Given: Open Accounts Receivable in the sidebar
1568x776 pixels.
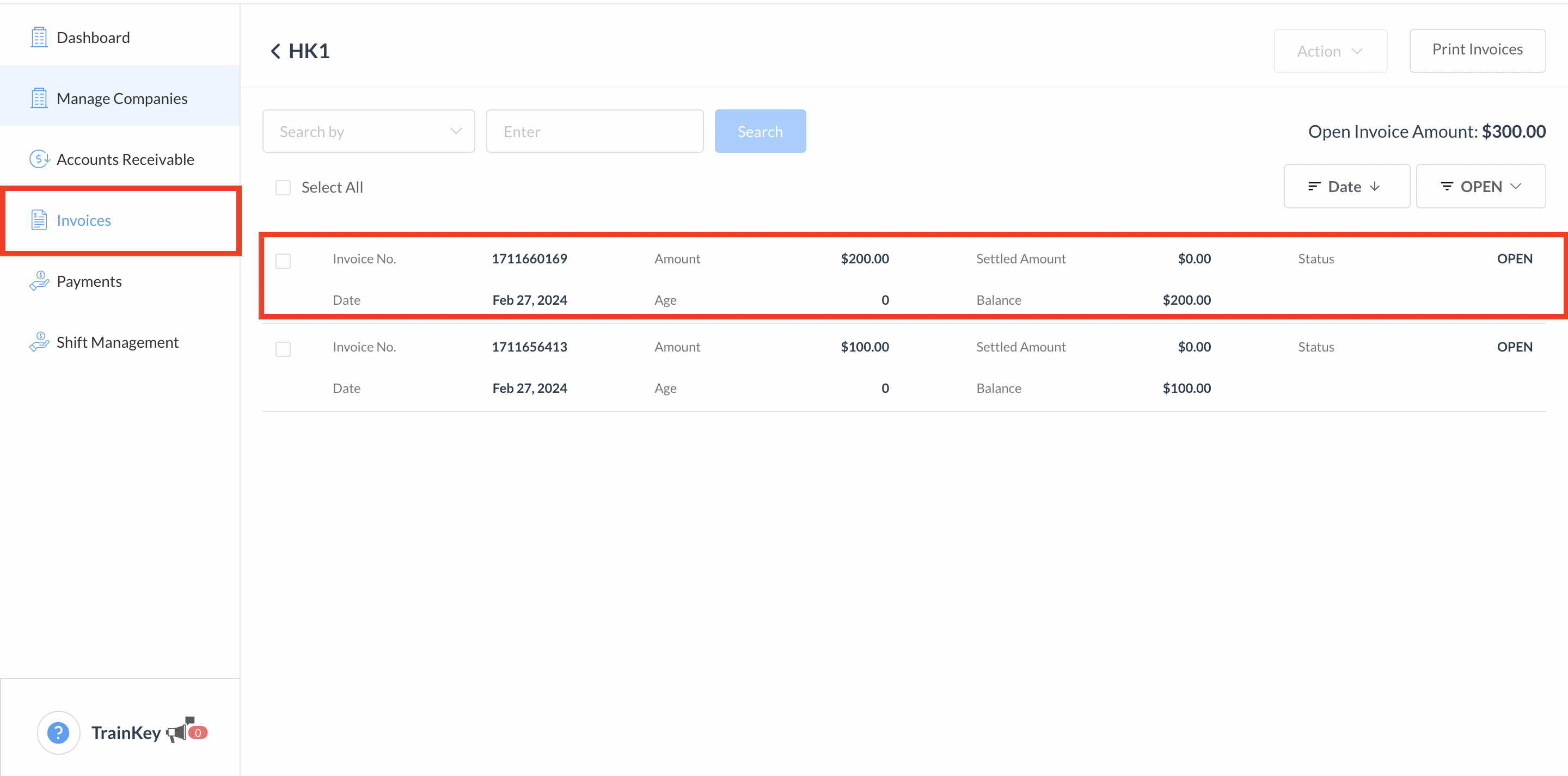Looking at the screenshot, I should coord(125,159).
